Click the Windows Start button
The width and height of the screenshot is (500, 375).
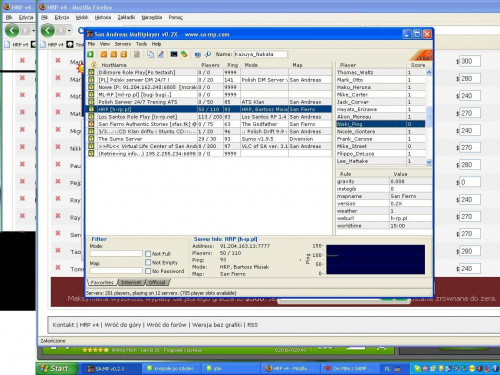[x=57, y=368]
